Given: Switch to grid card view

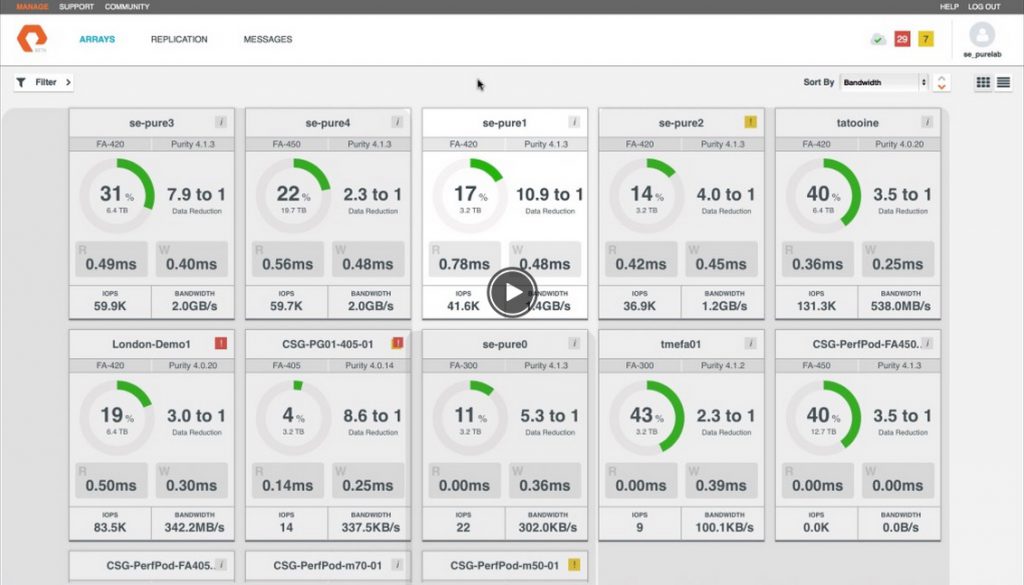Looking at the screenshot, I should tap(983, 82).
